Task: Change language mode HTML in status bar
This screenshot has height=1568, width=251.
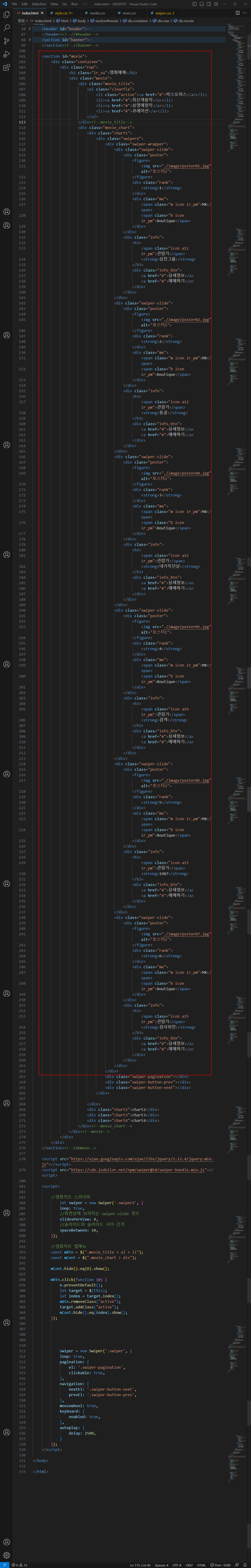Action: pos(201,1565)
